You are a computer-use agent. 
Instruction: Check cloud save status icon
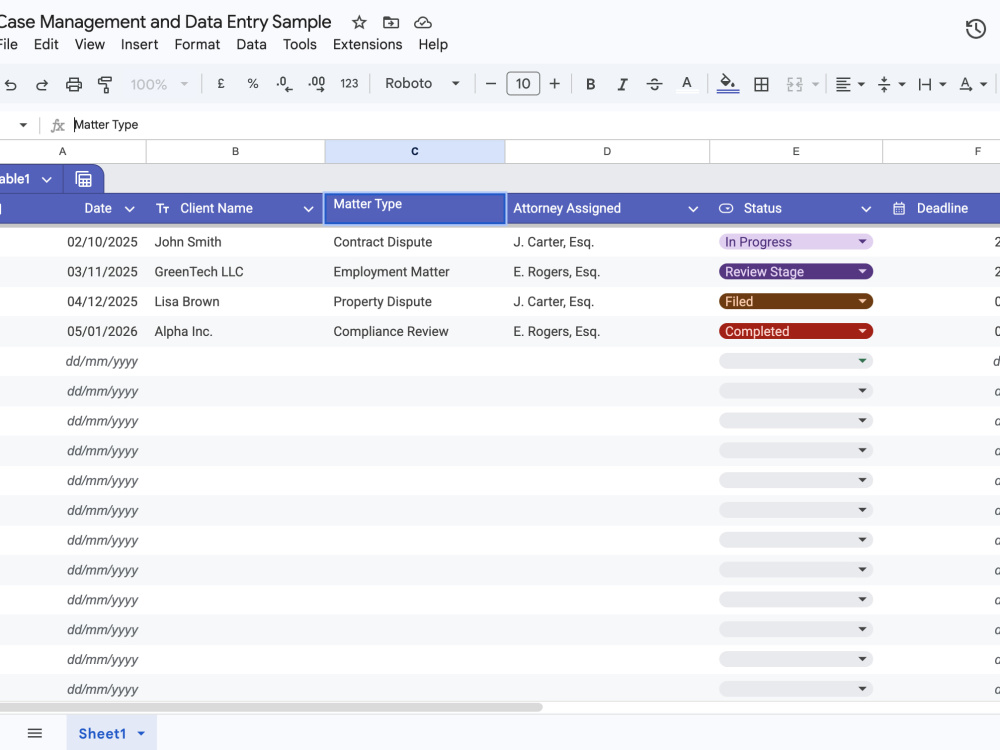click(423, 23)
